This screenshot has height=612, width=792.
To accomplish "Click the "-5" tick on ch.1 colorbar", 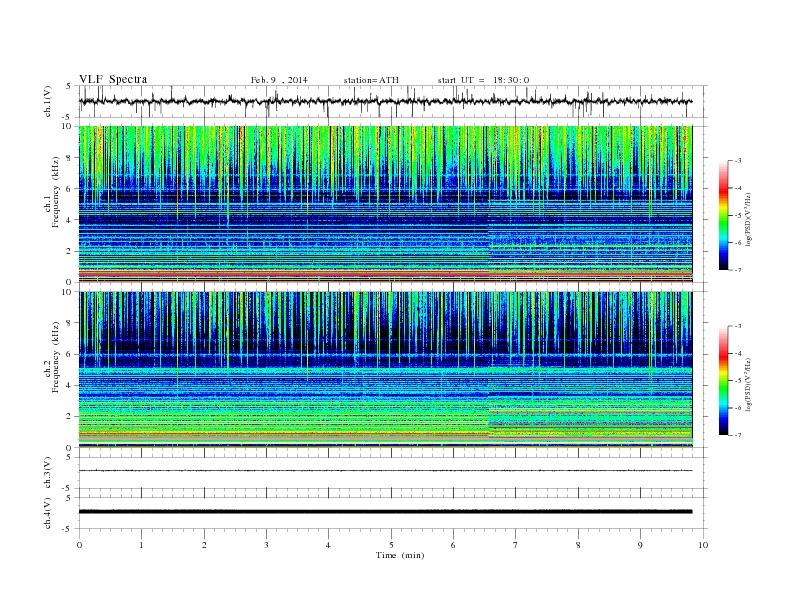I will (737, 215).
